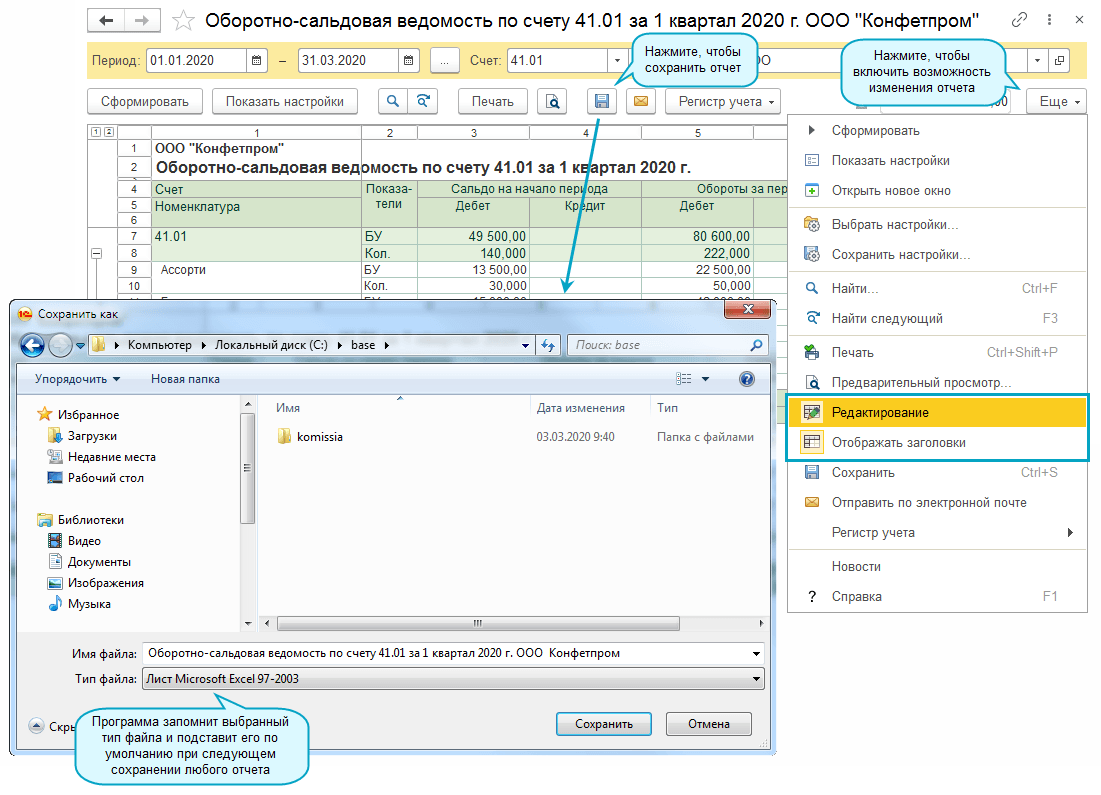Click the horizontal scrollbar in file list
1101x795 pixels.
[478, 623]
